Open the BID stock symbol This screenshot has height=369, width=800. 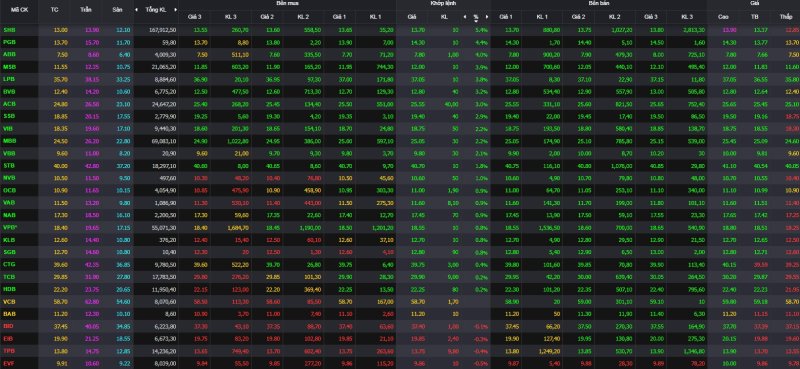click(8, 326)
